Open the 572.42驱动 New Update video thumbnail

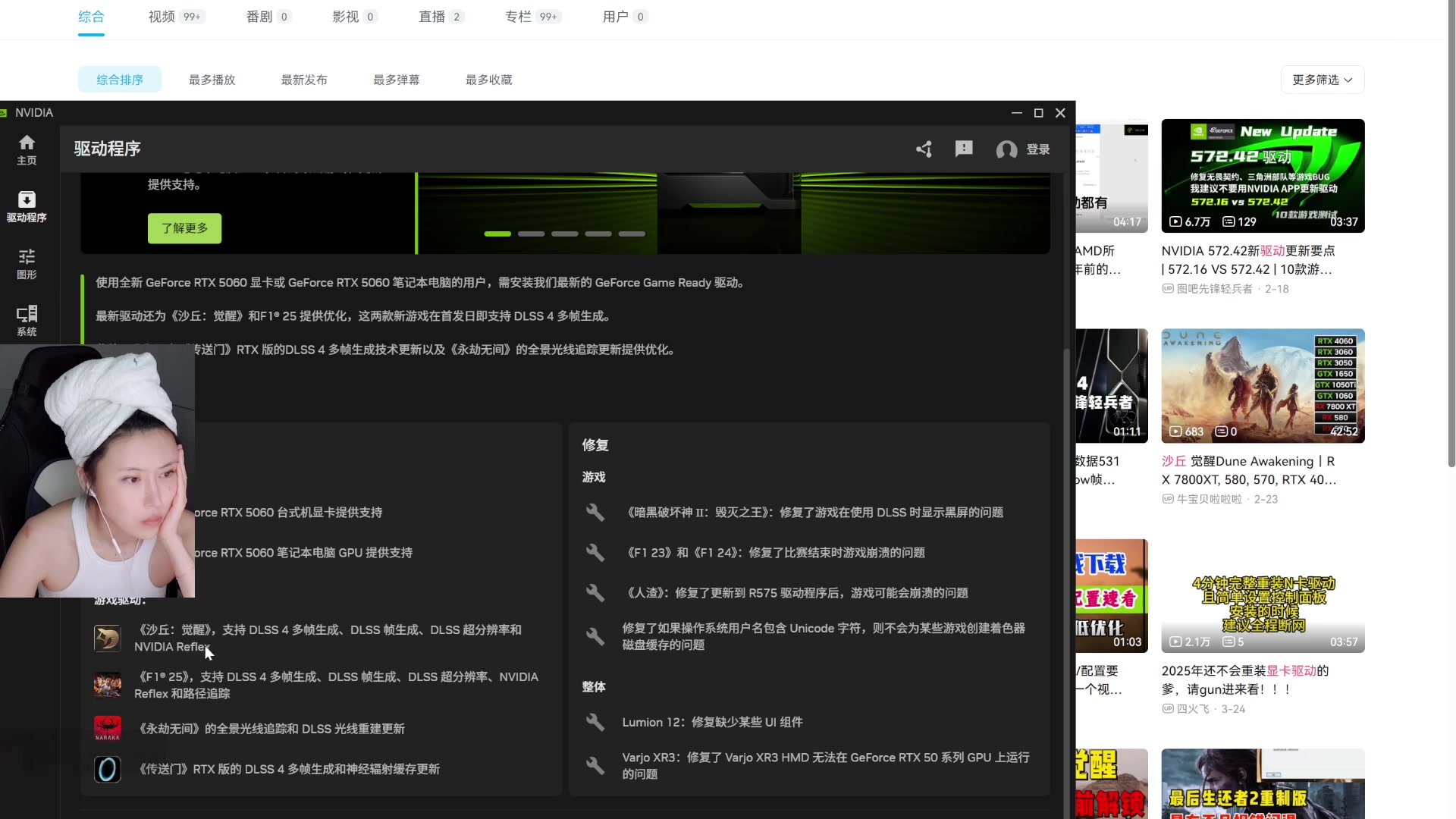1263,176
